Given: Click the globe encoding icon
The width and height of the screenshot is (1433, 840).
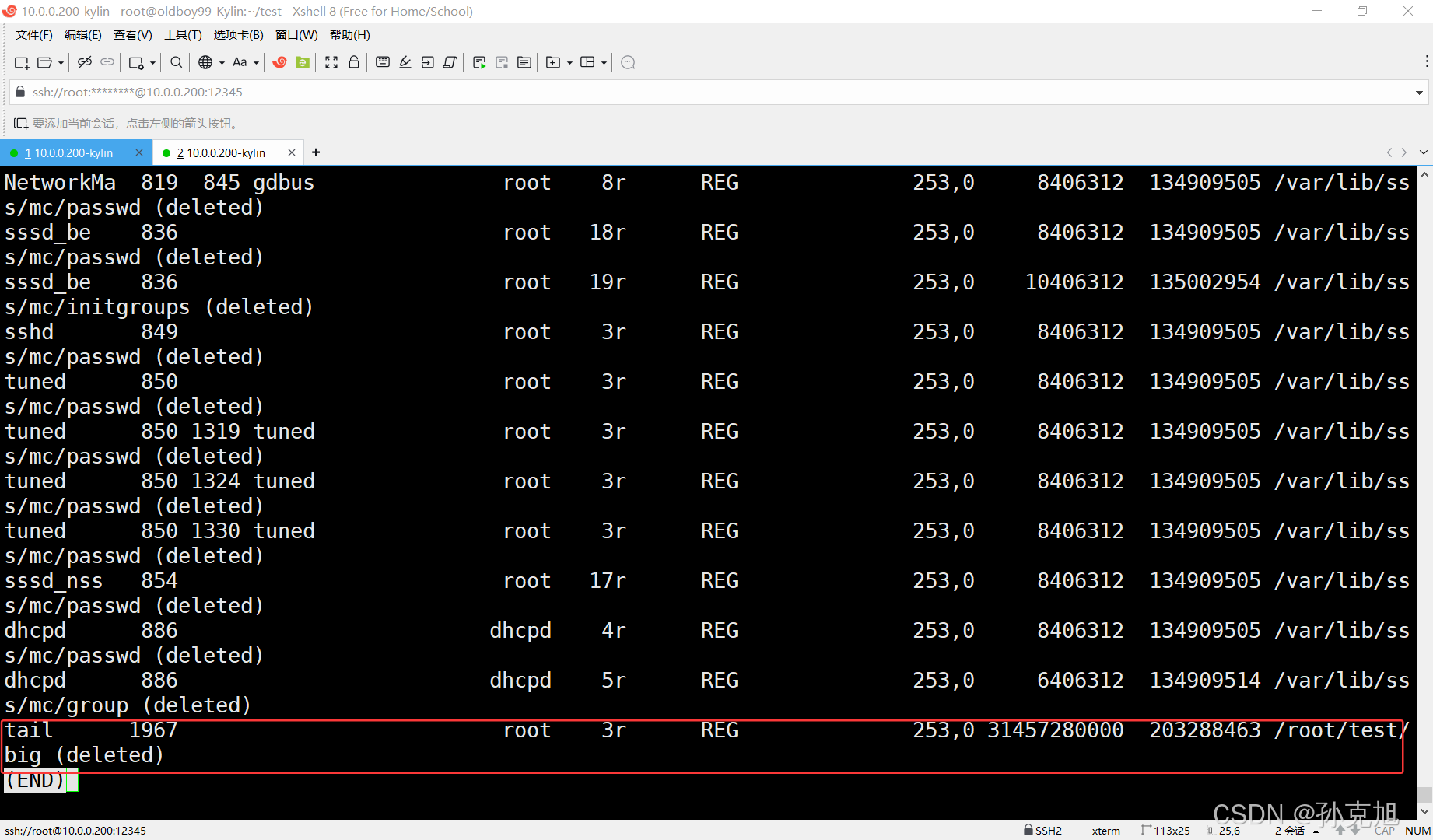Looking at the screenshot, I should click(x=205, y=62).
